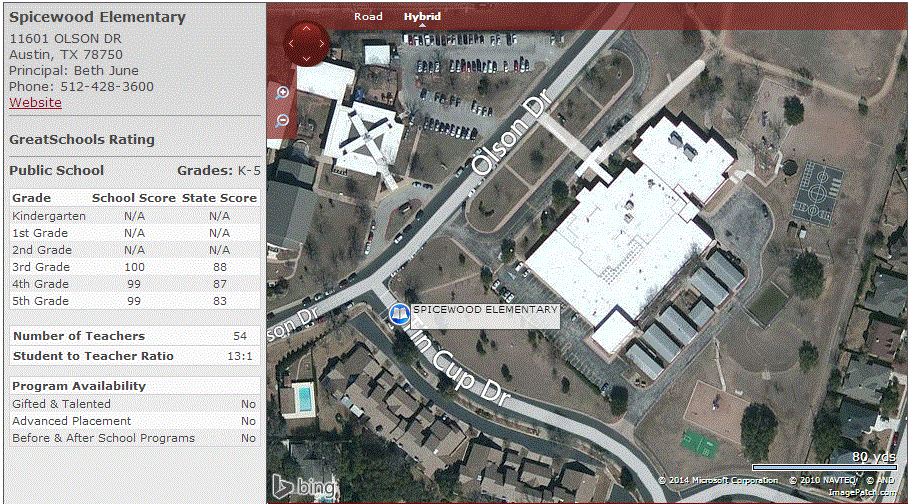This screenshot has height=504, width=910.
Task: Click the Grade column header
Action: click(x=31, y=198)
